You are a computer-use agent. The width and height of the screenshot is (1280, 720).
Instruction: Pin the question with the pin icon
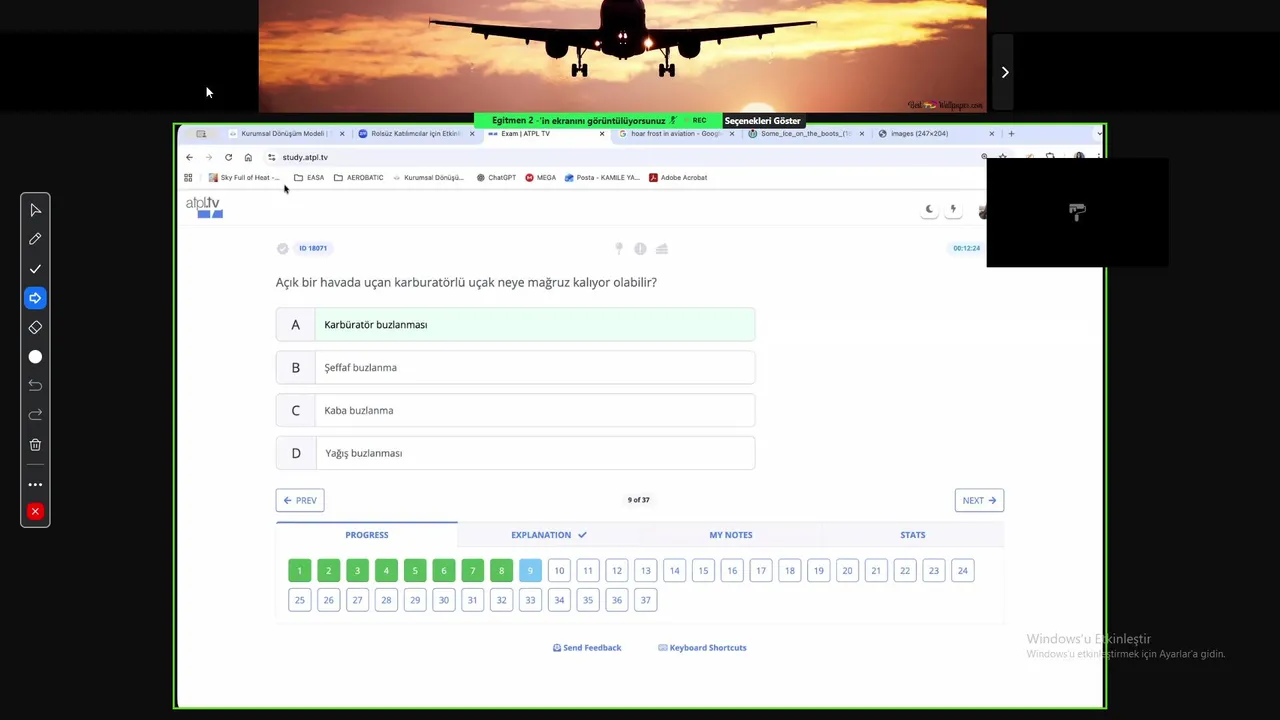click(619, 248)
